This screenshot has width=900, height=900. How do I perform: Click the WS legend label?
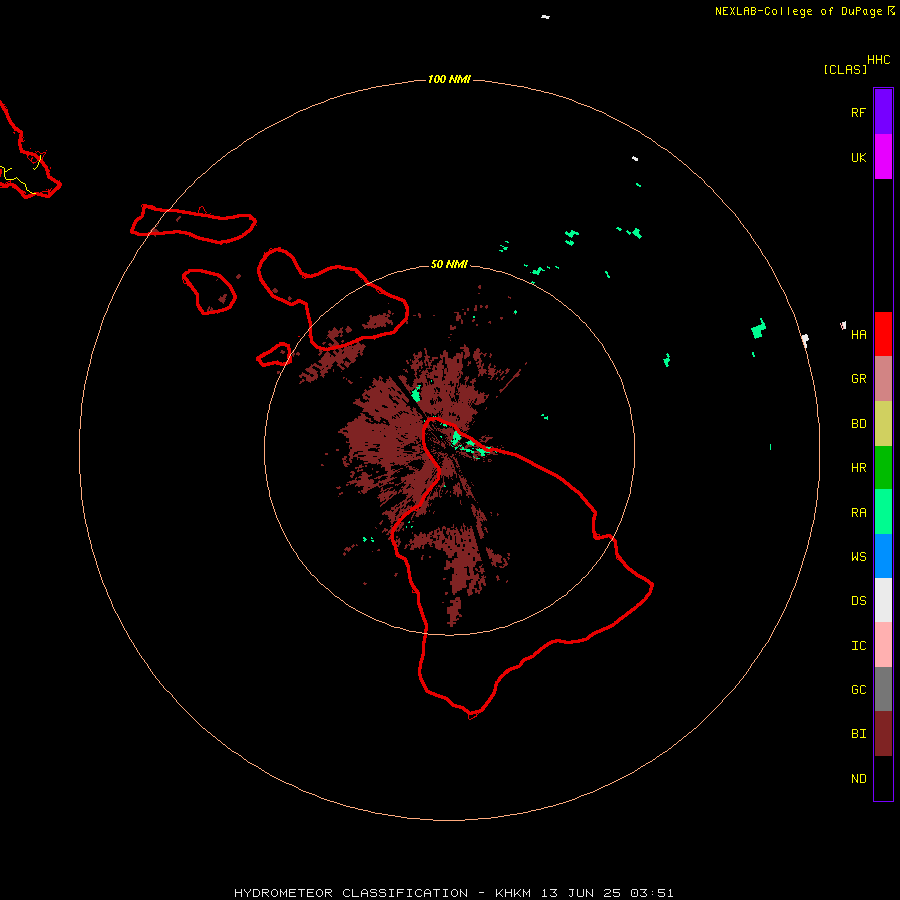pyautogui.click(x=858, y=556)
